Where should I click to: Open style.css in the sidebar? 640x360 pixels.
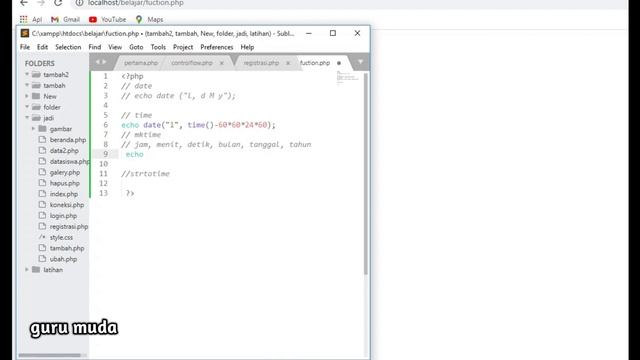pyautogui.click(x=61, y=237)
